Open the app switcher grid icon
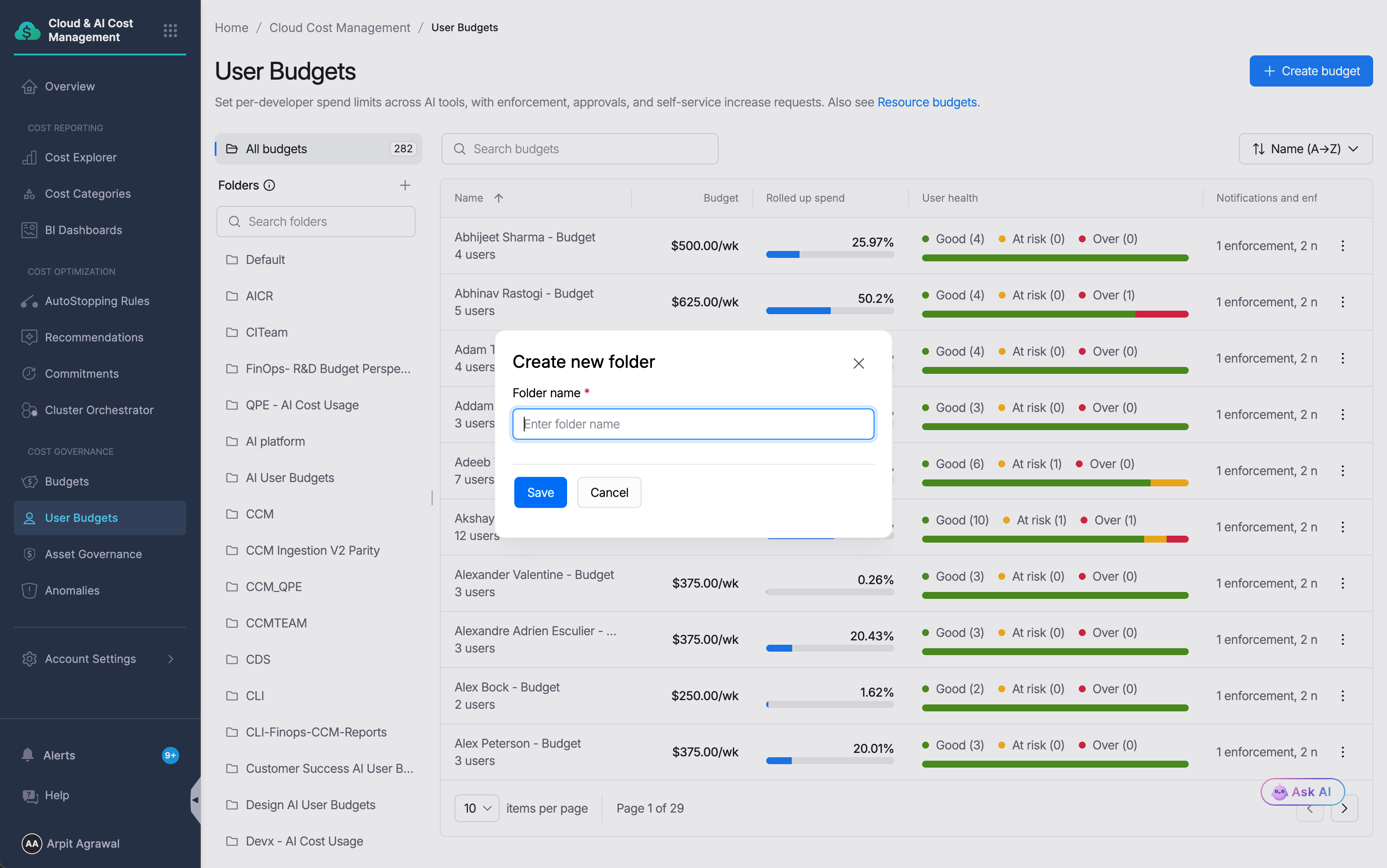 [x=170, y=30]
